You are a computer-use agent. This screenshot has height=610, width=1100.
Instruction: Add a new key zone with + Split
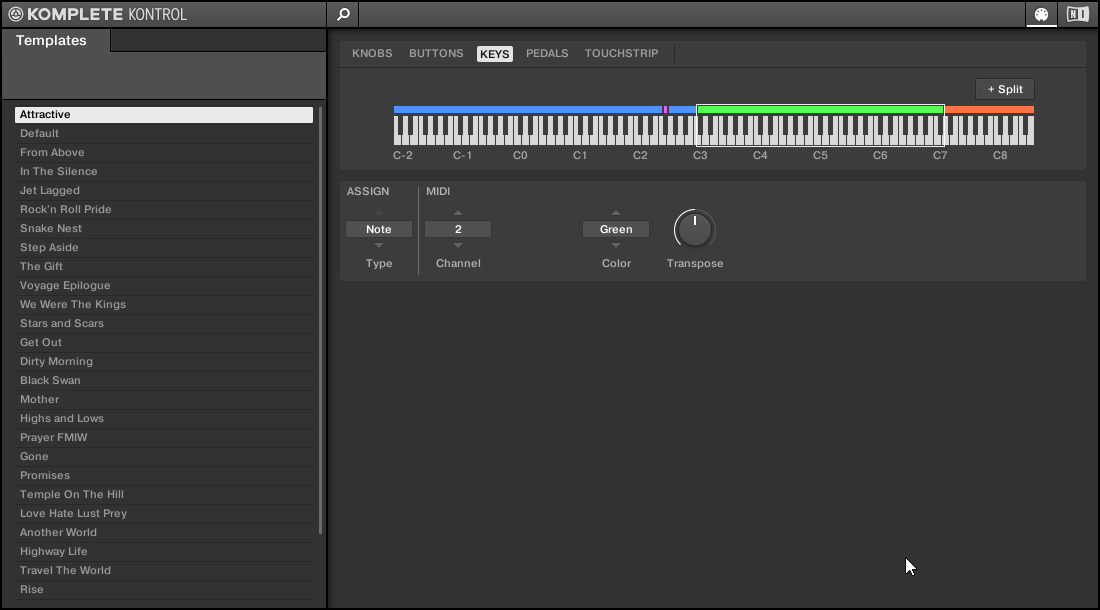[1005, 89]
